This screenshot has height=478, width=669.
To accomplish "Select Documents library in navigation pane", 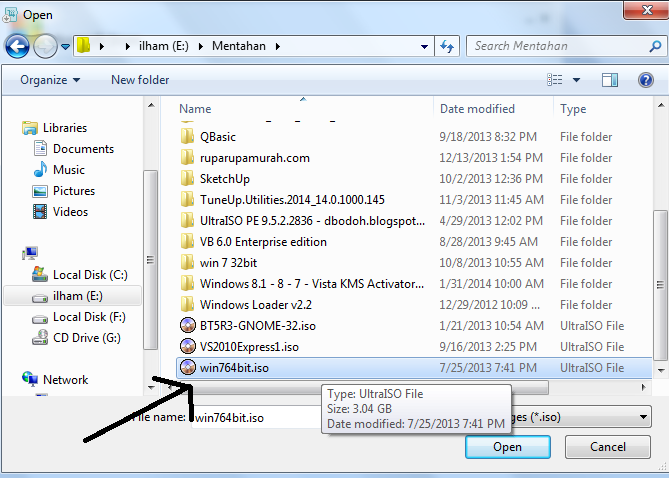I will pos(73,149).
